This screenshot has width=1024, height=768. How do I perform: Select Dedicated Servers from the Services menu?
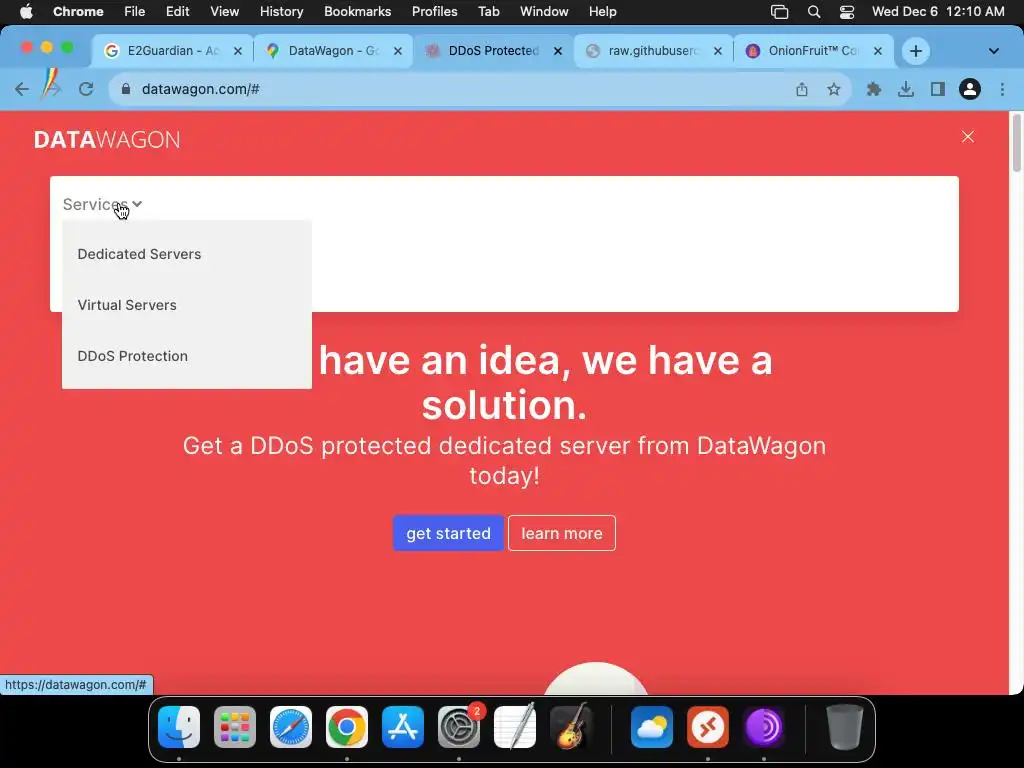(x=139, y=254)
